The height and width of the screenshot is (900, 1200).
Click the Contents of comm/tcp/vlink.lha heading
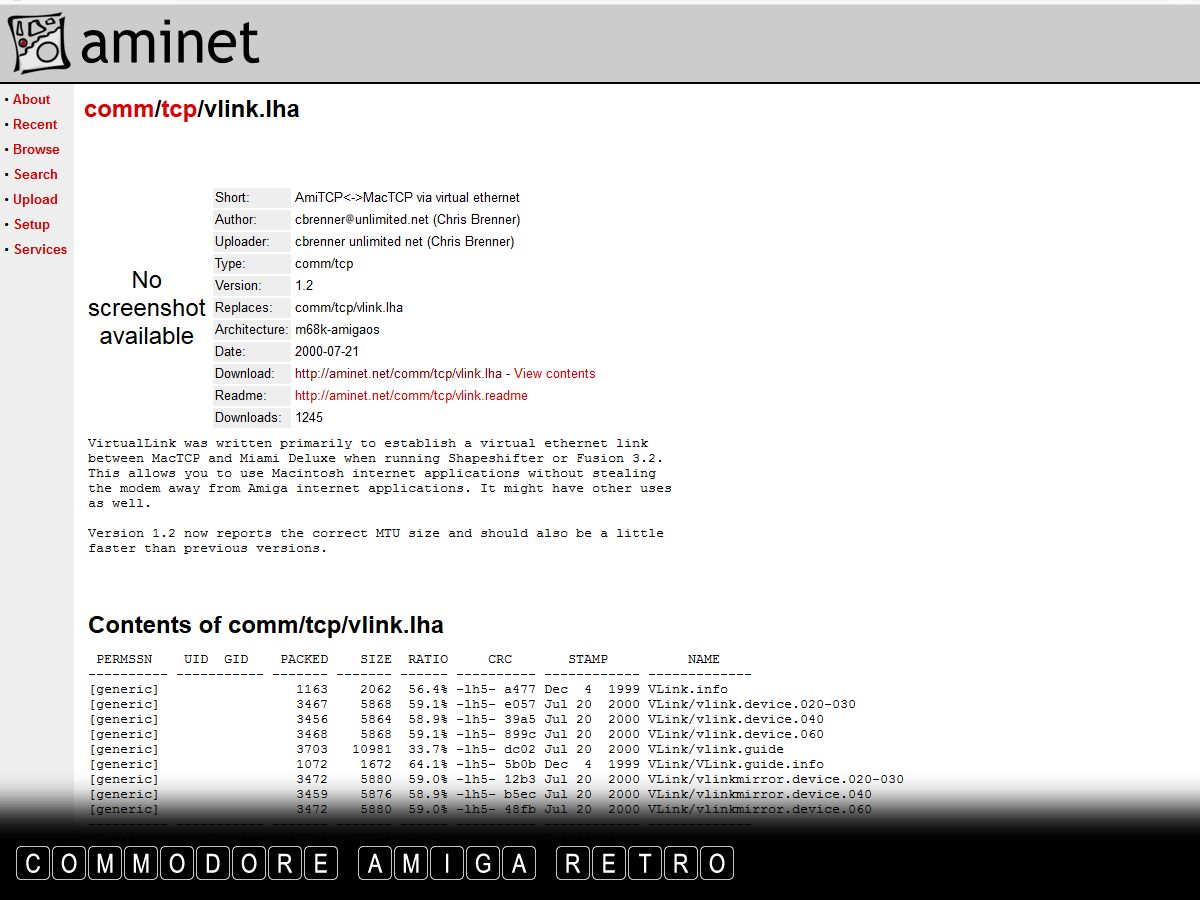(265, 625)
